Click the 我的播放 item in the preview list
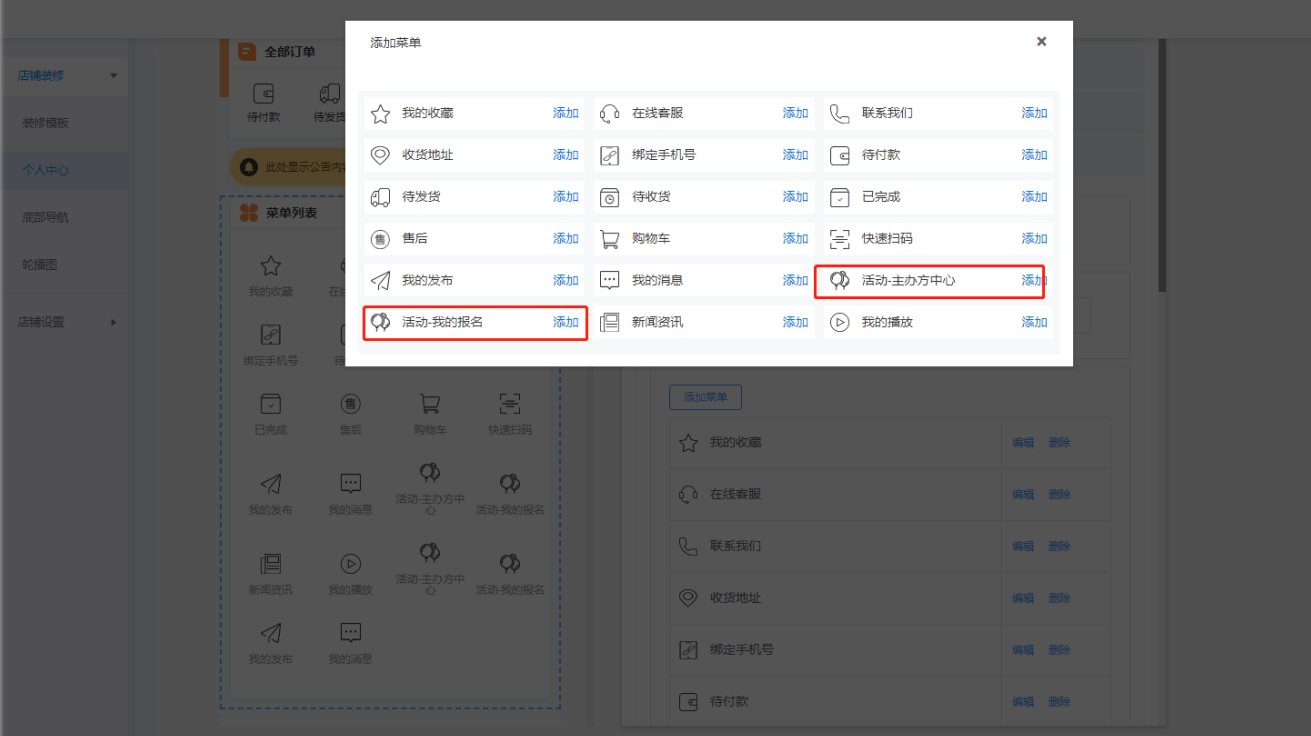Screen dimensions: 1311x736 pos(350,575)
